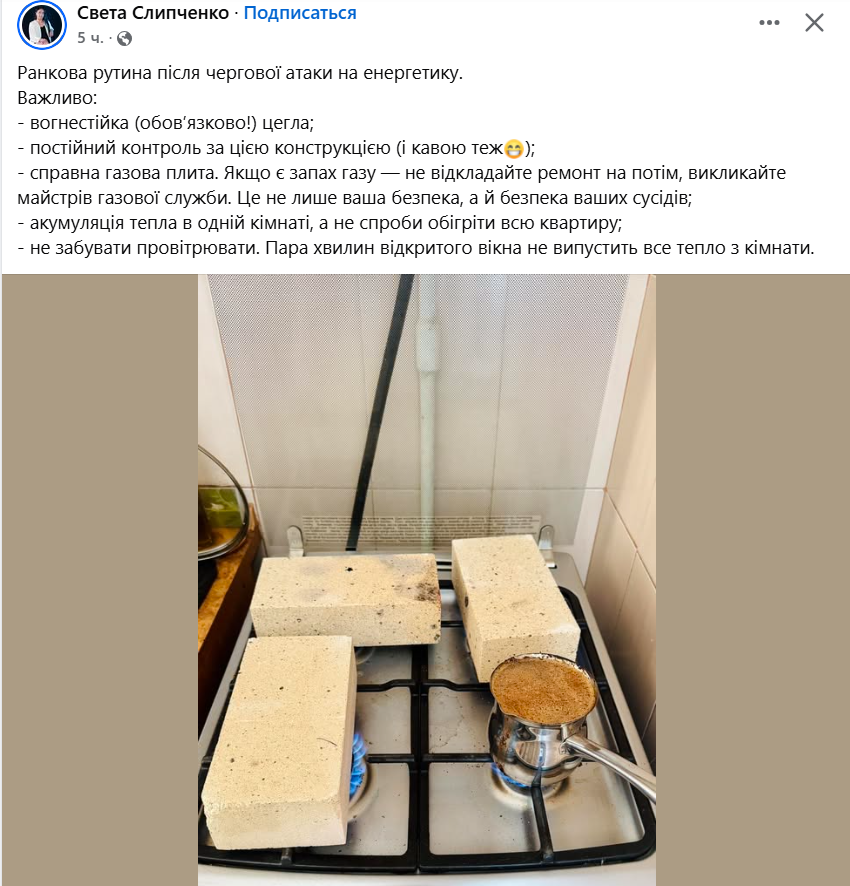This screenshot has width=850, height=886.
Task: Open the three-dot post options menu
Action: pyautogui.click(x=769, y=23)
